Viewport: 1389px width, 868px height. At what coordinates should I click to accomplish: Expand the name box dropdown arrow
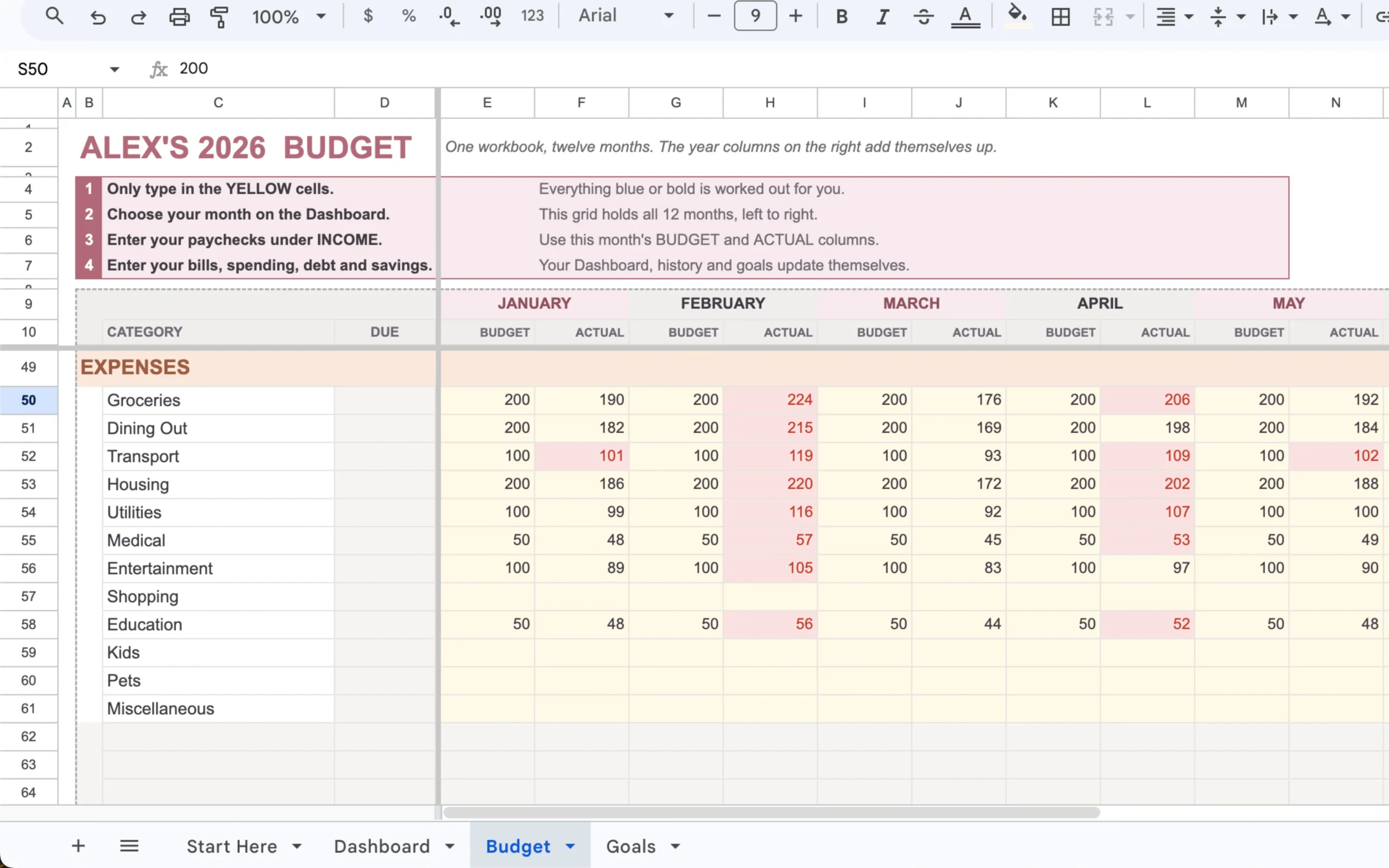114,69
